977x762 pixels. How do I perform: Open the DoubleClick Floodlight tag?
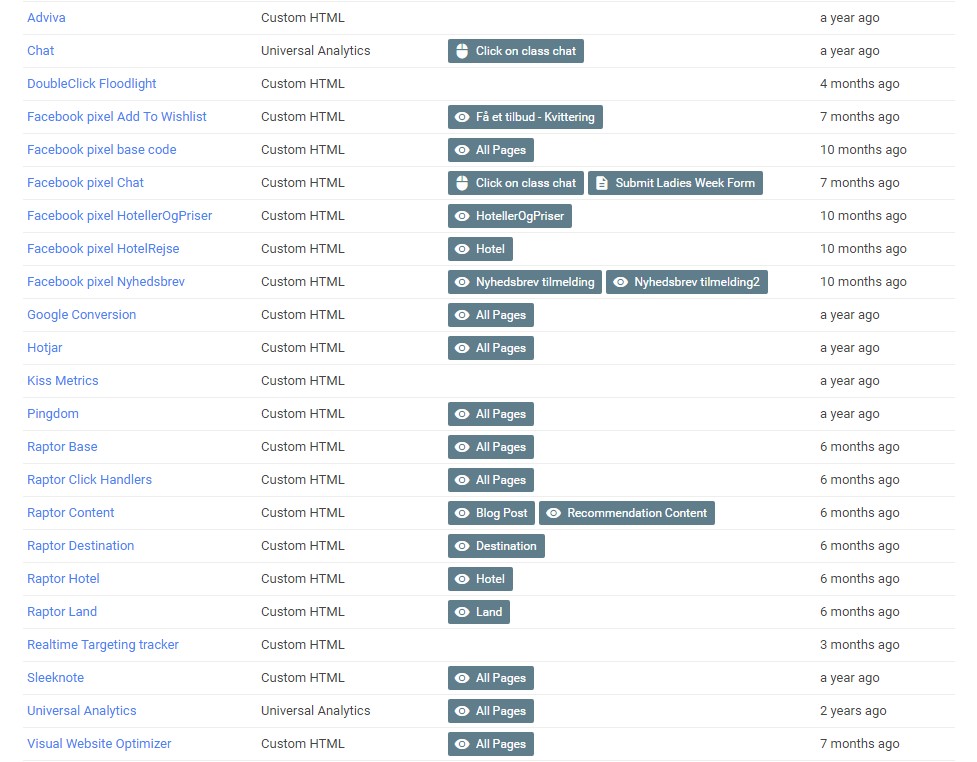coord(91,84)
